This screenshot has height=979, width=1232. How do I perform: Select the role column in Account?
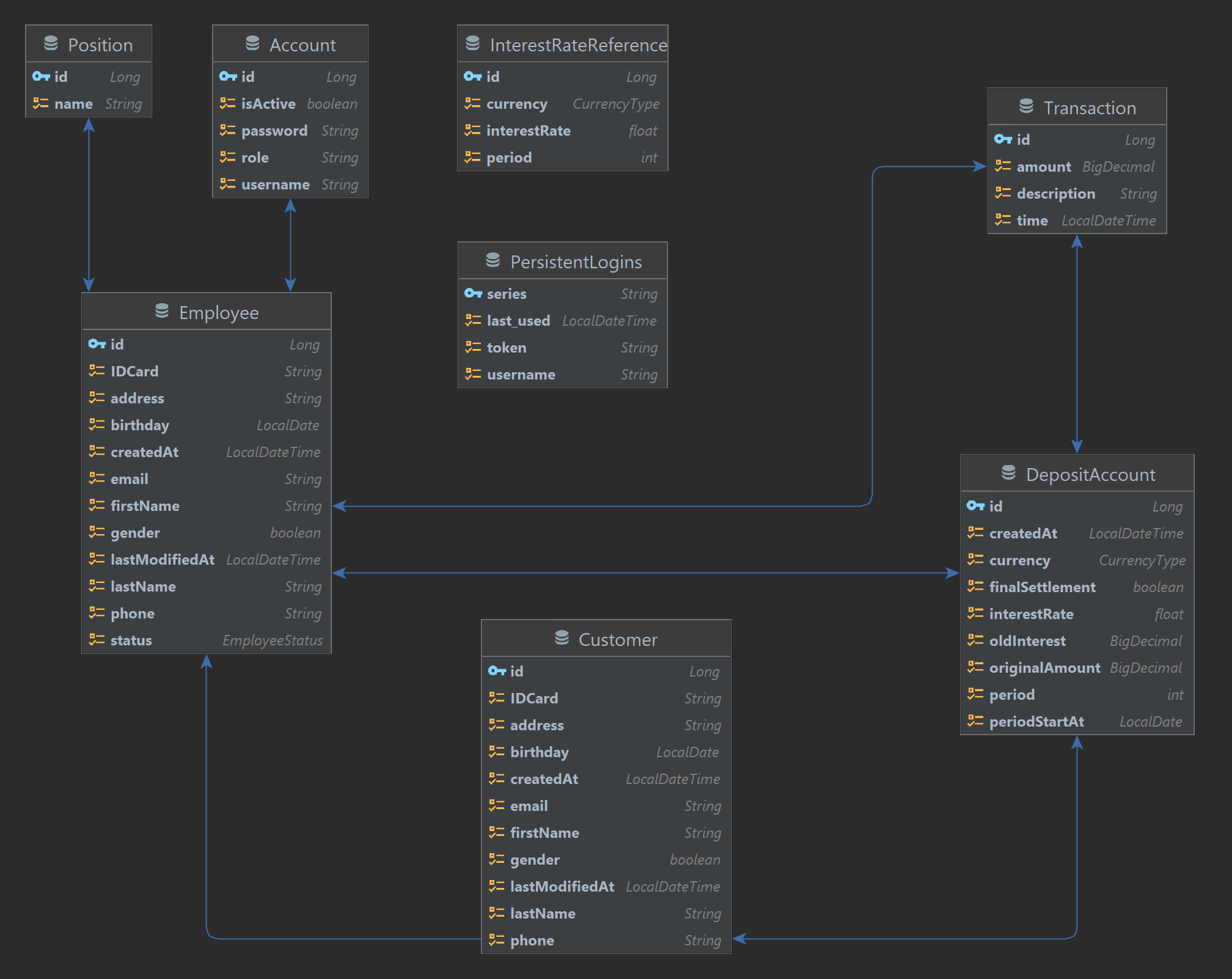click(x=290, y=157)
